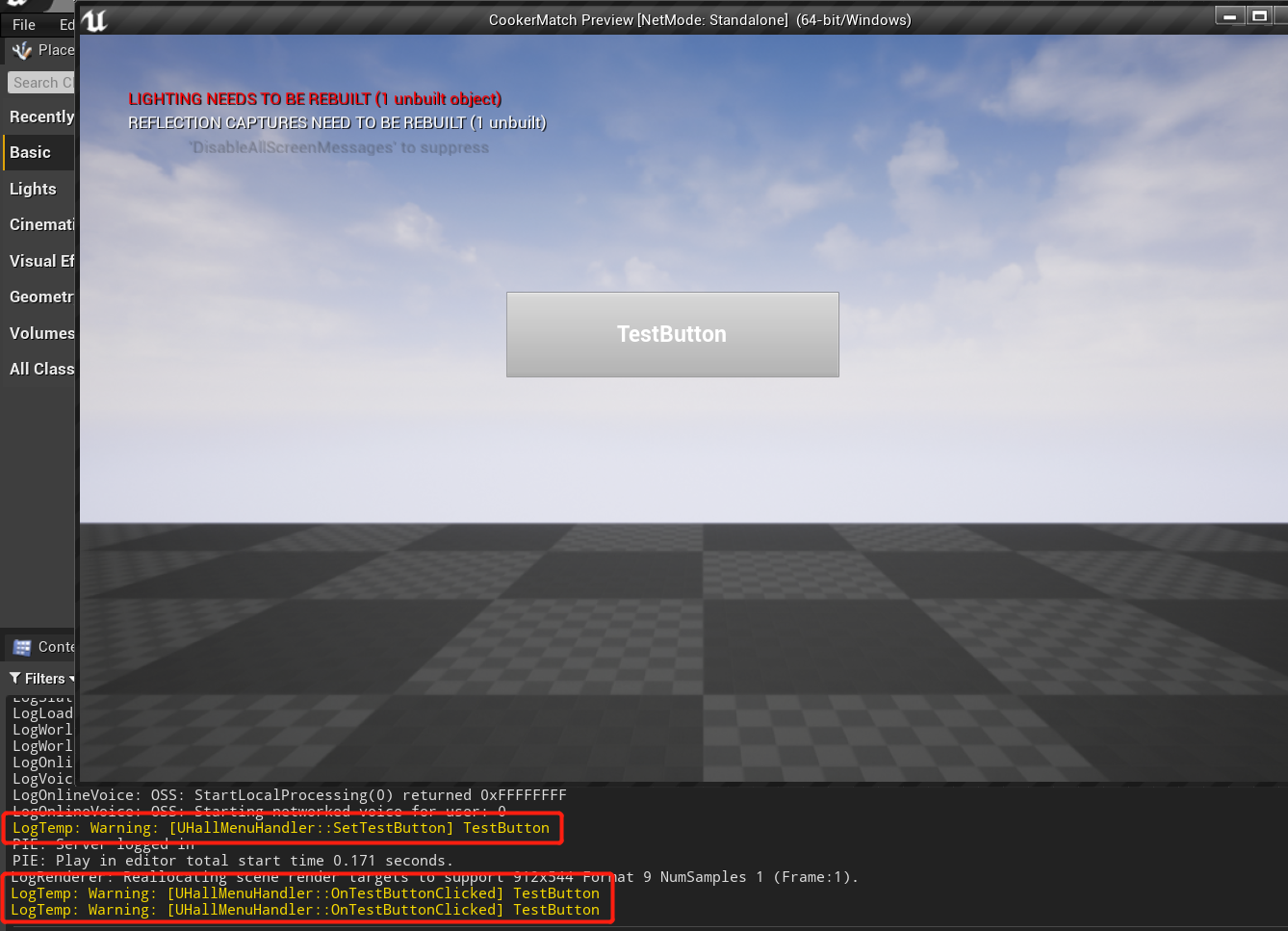Select the first OnTestButtonClicked warning line
Viewport: 1288px width, 931px height.
(x=303, y=892)
